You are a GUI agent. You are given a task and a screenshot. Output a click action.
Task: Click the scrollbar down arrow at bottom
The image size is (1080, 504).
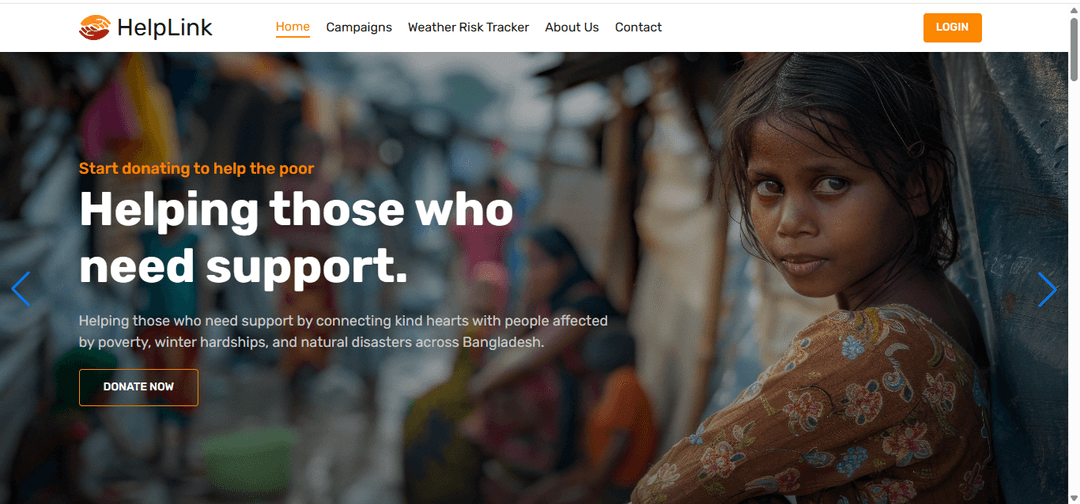click(x=1074, y=497)
